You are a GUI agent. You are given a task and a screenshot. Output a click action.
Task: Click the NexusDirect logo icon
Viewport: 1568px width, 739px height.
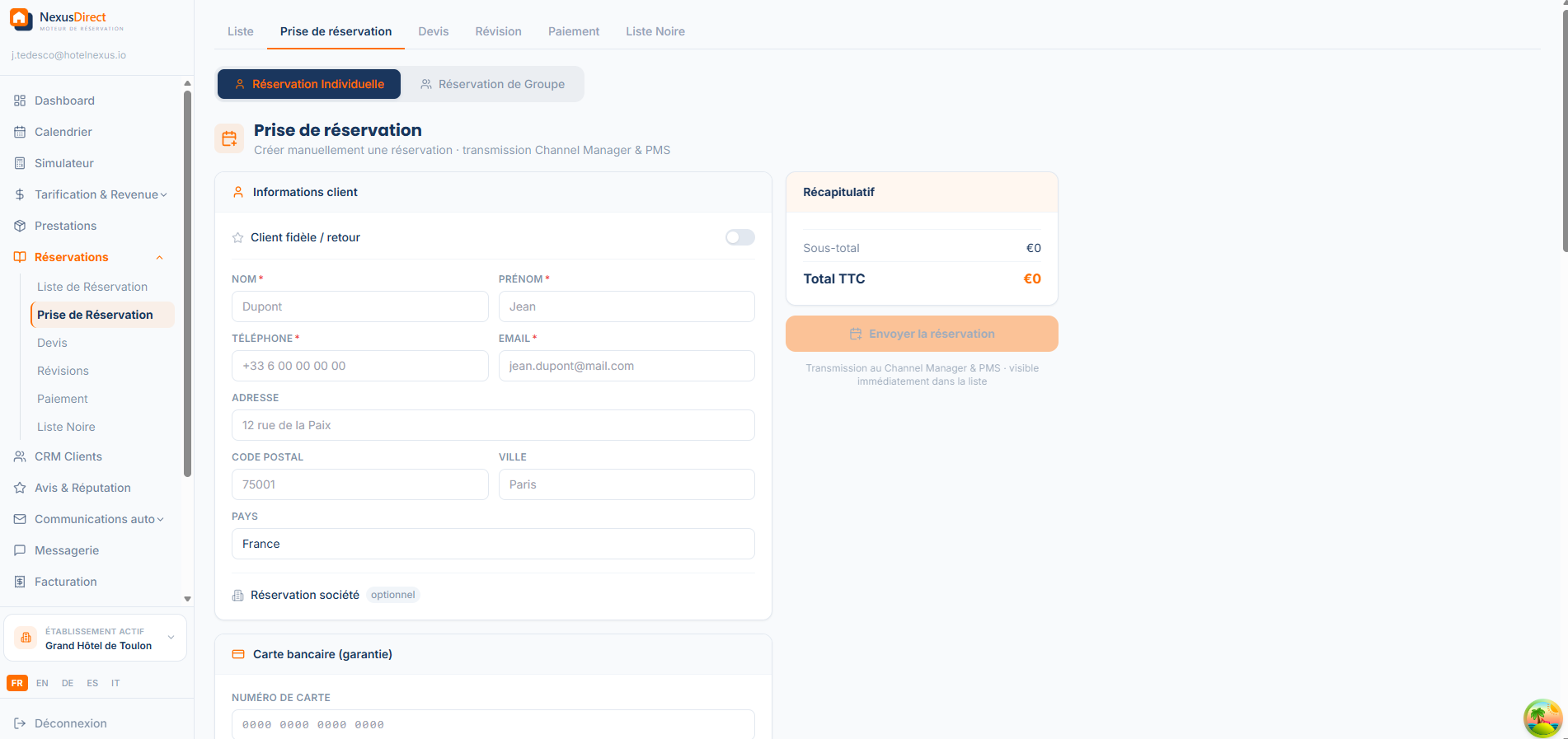click(x=21, y=20)
